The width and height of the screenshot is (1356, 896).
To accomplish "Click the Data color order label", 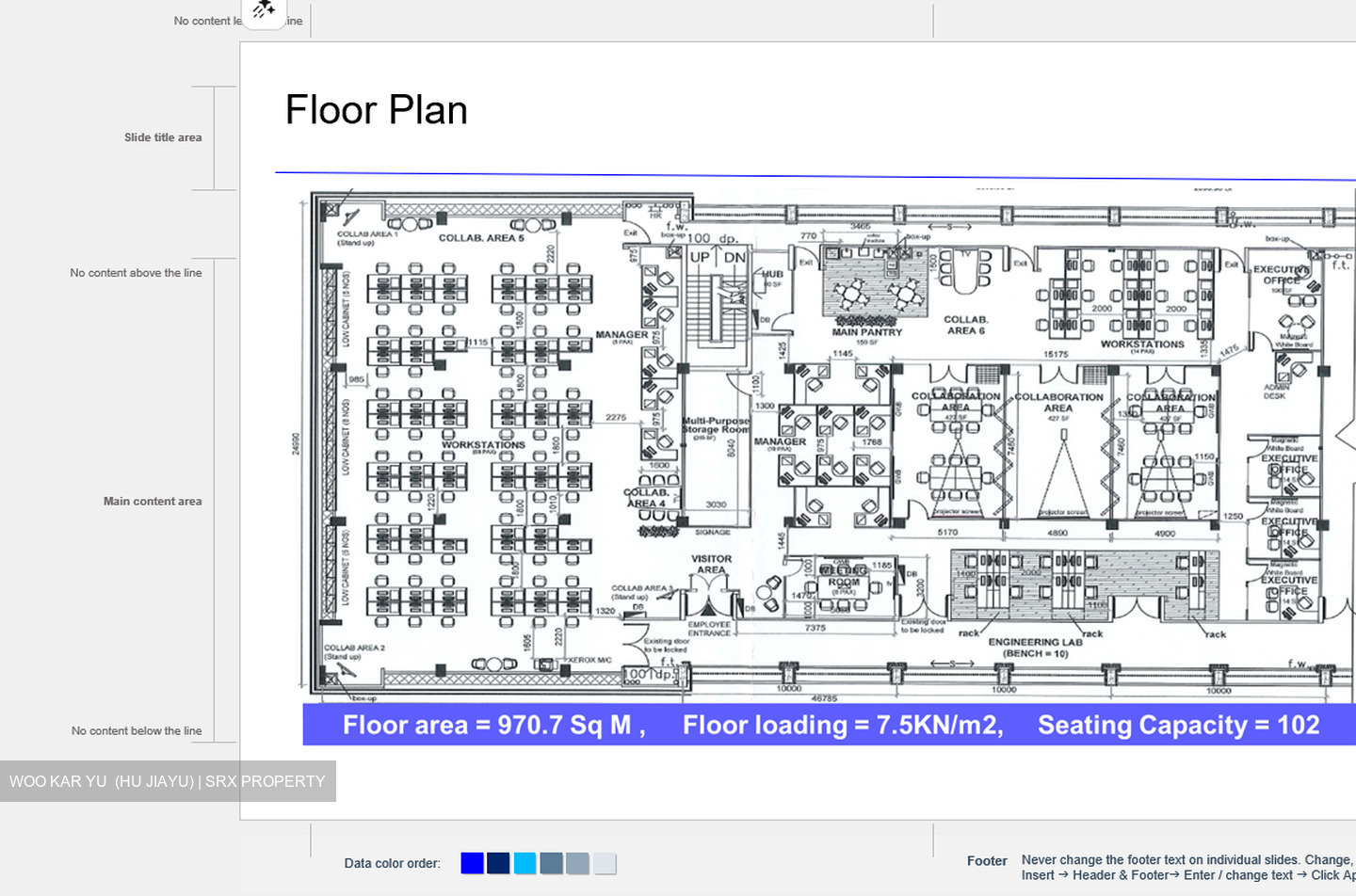I will [393, 863].
